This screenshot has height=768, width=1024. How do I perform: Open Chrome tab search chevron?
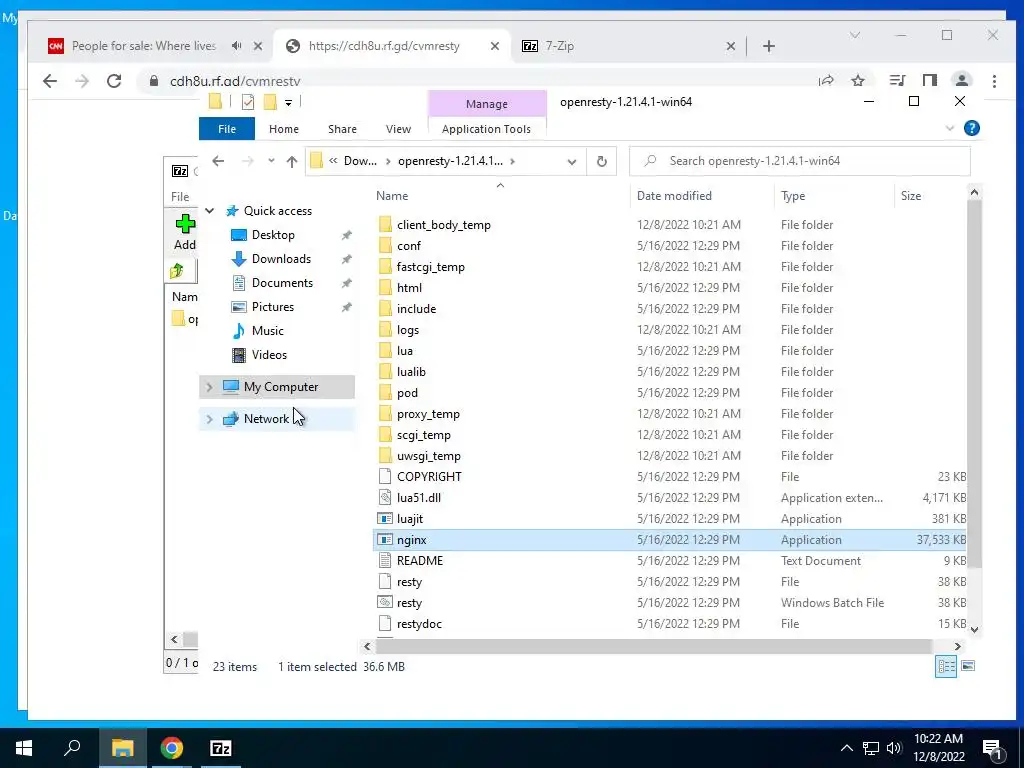[855, 35]
